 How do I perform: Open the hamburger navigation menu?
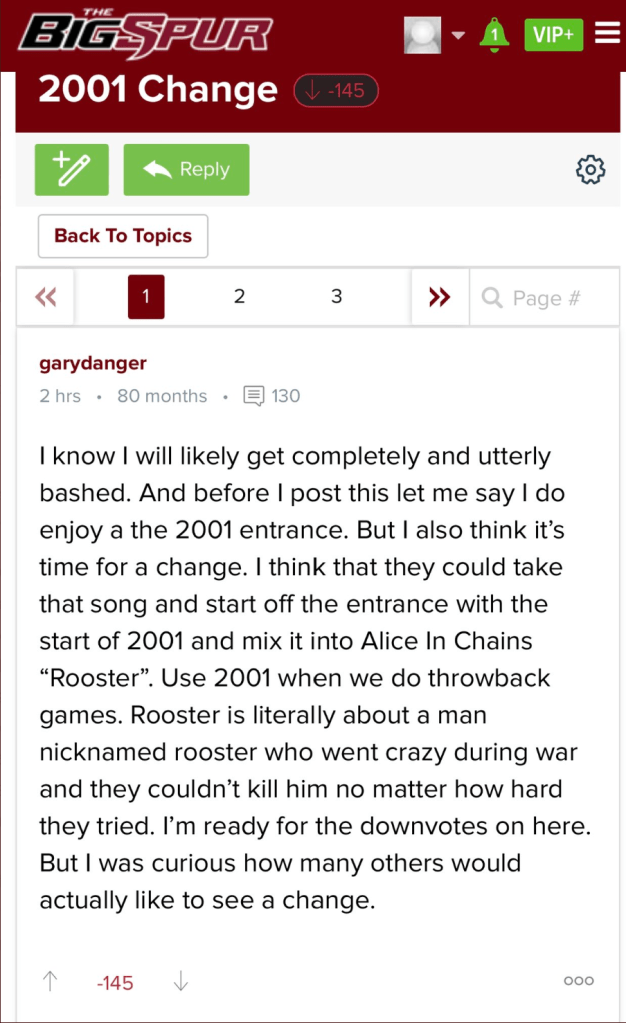(x=607, y=34)
